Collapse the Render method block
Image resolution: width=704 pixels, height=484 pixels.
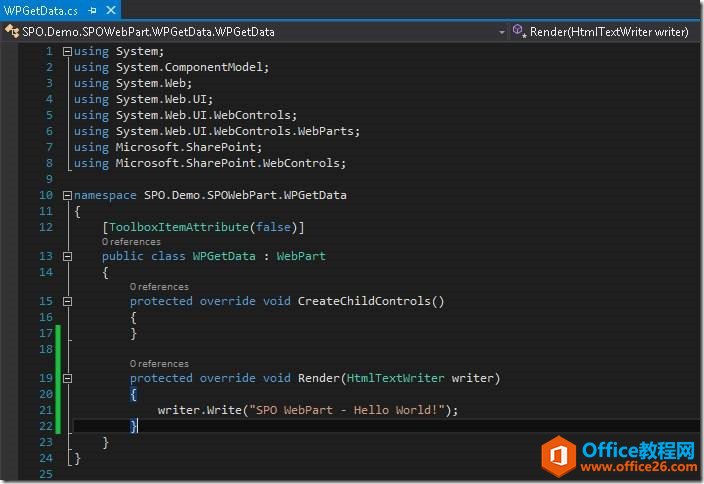point(67,378)
